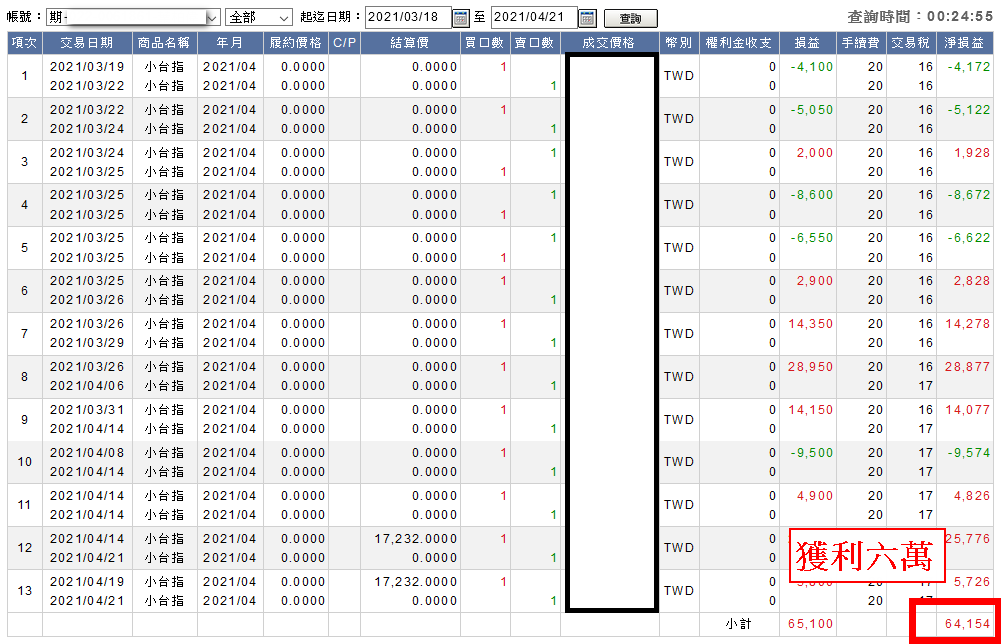Click the 損益 column header

point(808,43)
